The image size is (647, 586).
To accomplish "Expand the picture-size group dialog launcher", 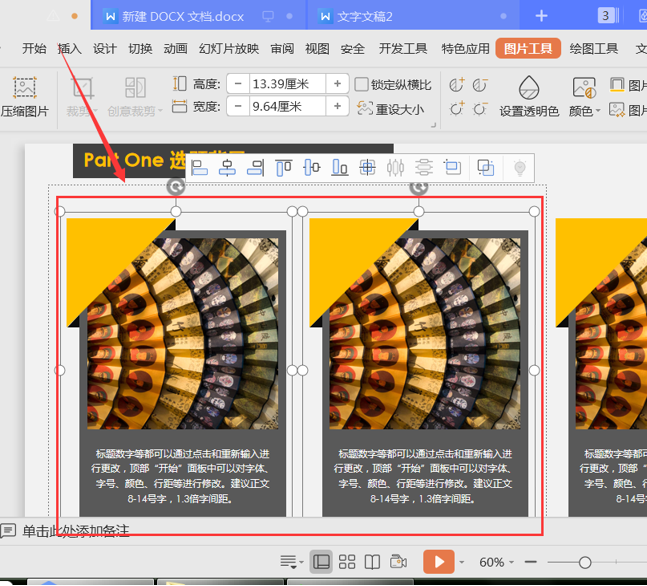I will [433, 125].
